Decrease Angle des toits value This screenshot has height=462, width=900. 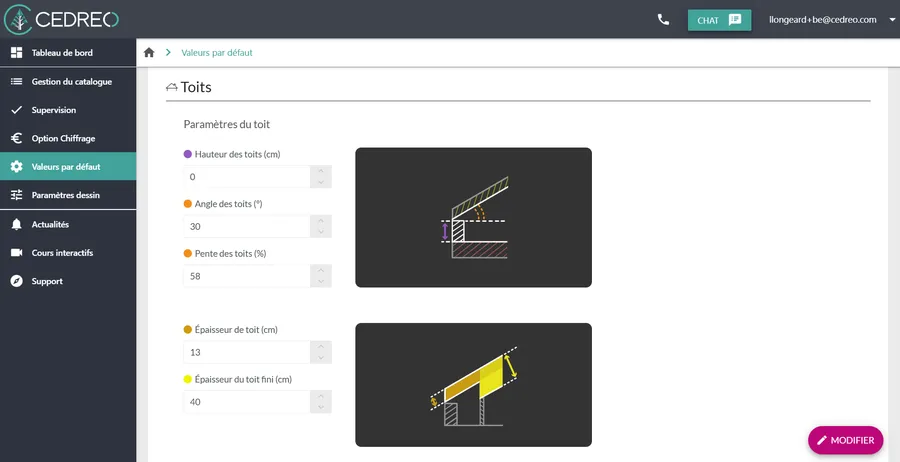tap(319, 232)
